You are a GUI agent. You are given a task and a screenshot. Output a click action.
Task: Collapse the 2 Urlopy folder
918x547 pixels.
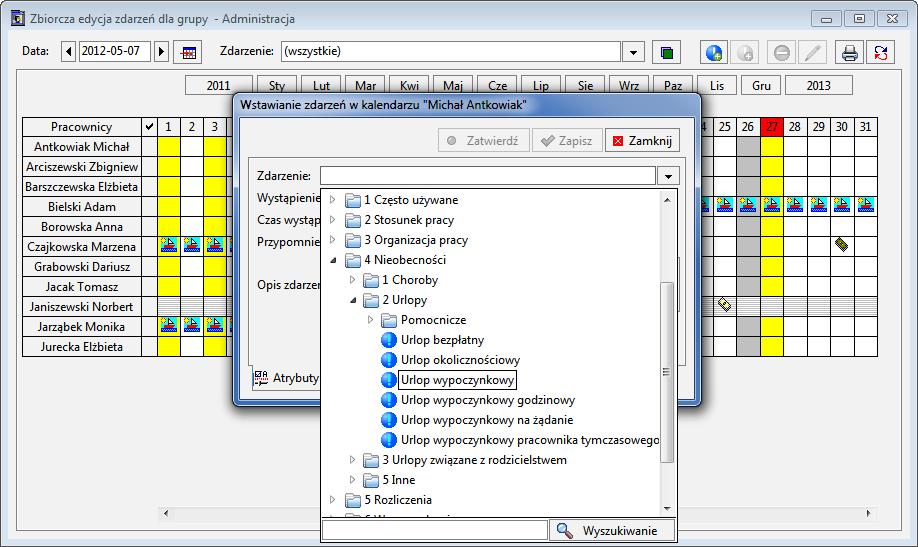(x=352, y=300)
